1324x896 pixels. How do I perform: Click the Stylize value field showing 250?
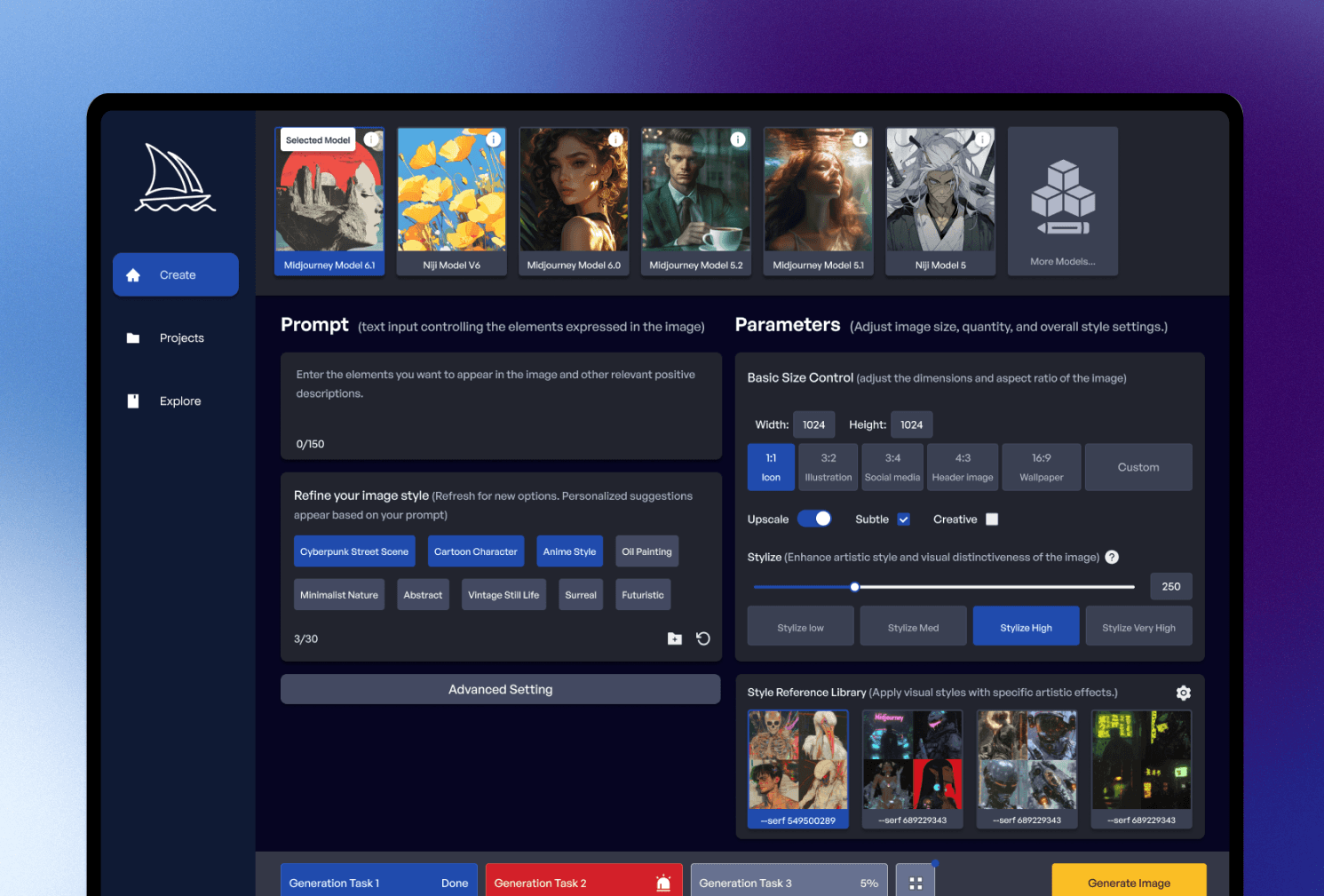(x=1171, y=586)
